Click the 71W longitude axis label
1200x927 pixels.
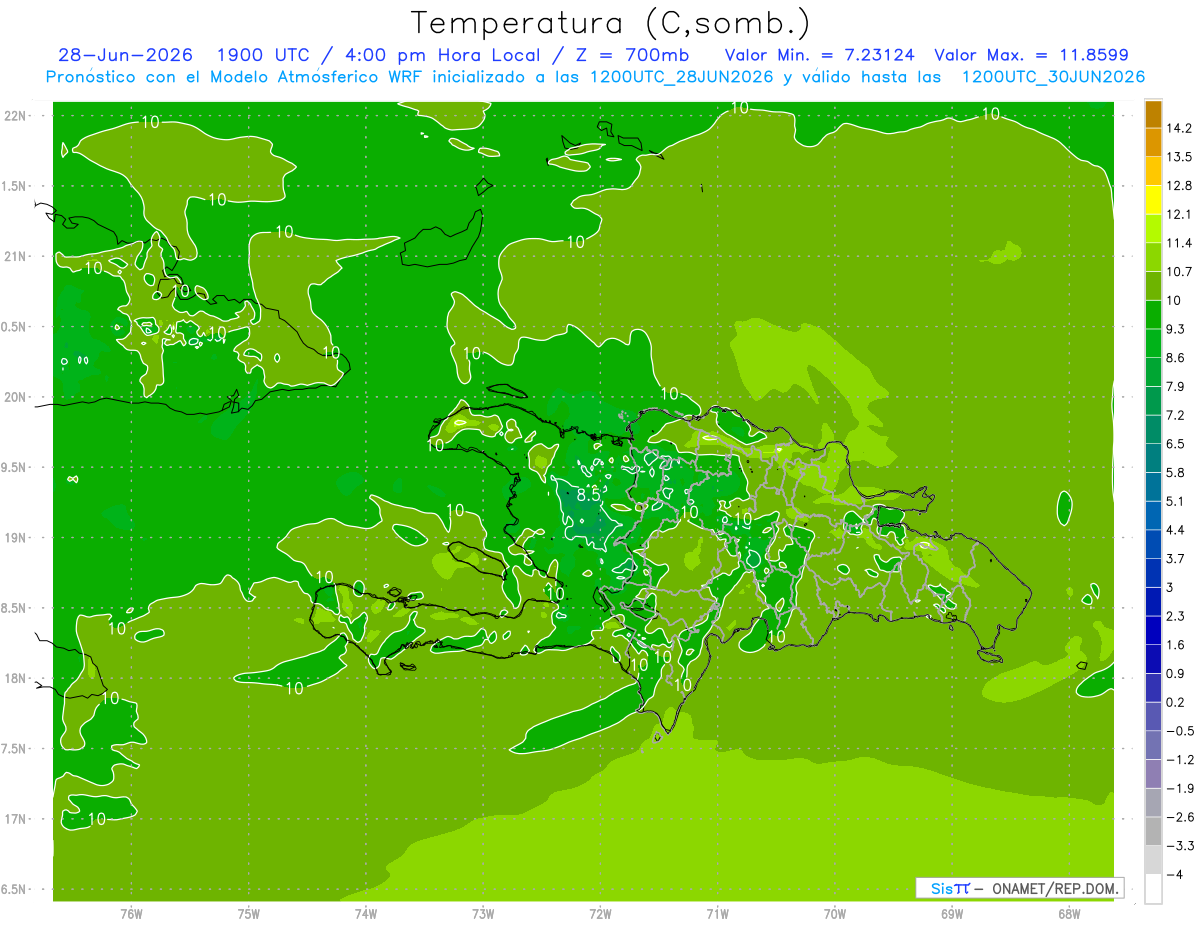[x=717, y=913]
